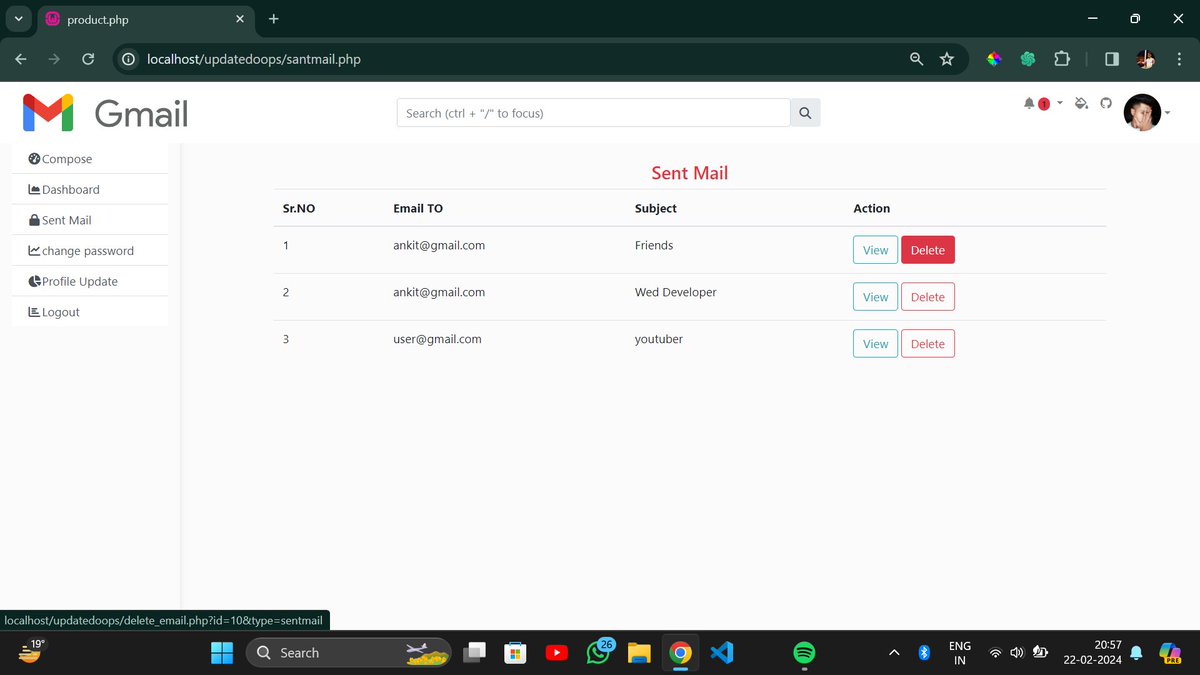Open the Extensions puzzle icon
This screenshot has width=1200, height=675.
point(1062,59)
